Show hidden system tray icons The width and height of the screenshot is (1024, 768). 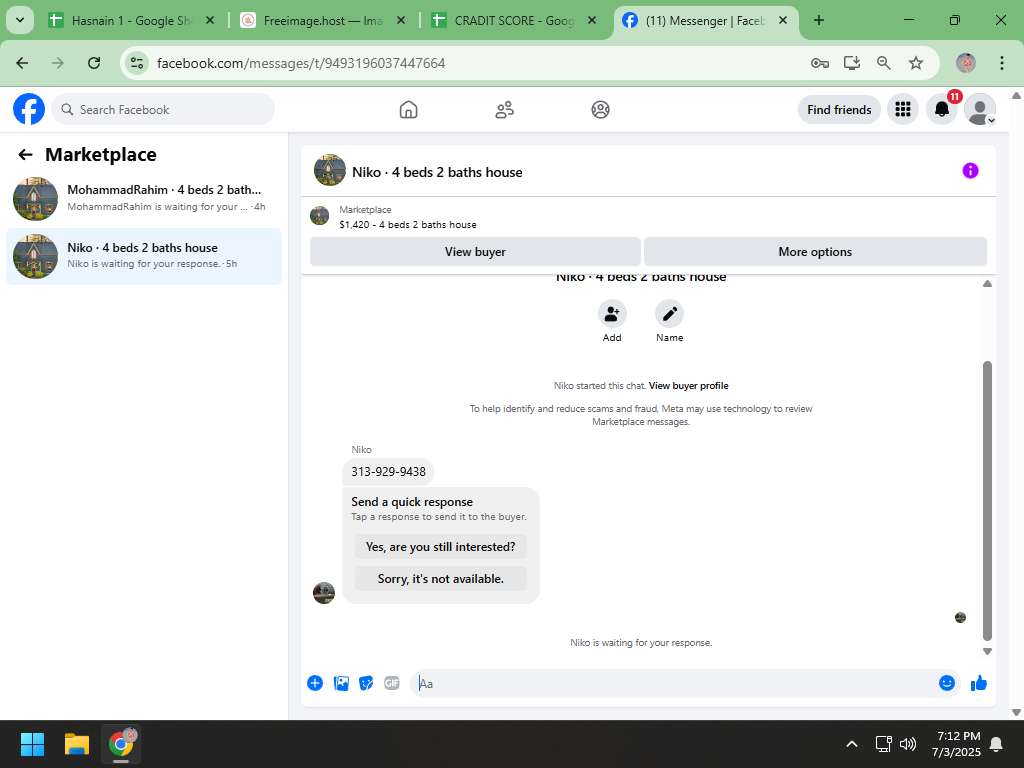tap(852, 744)
